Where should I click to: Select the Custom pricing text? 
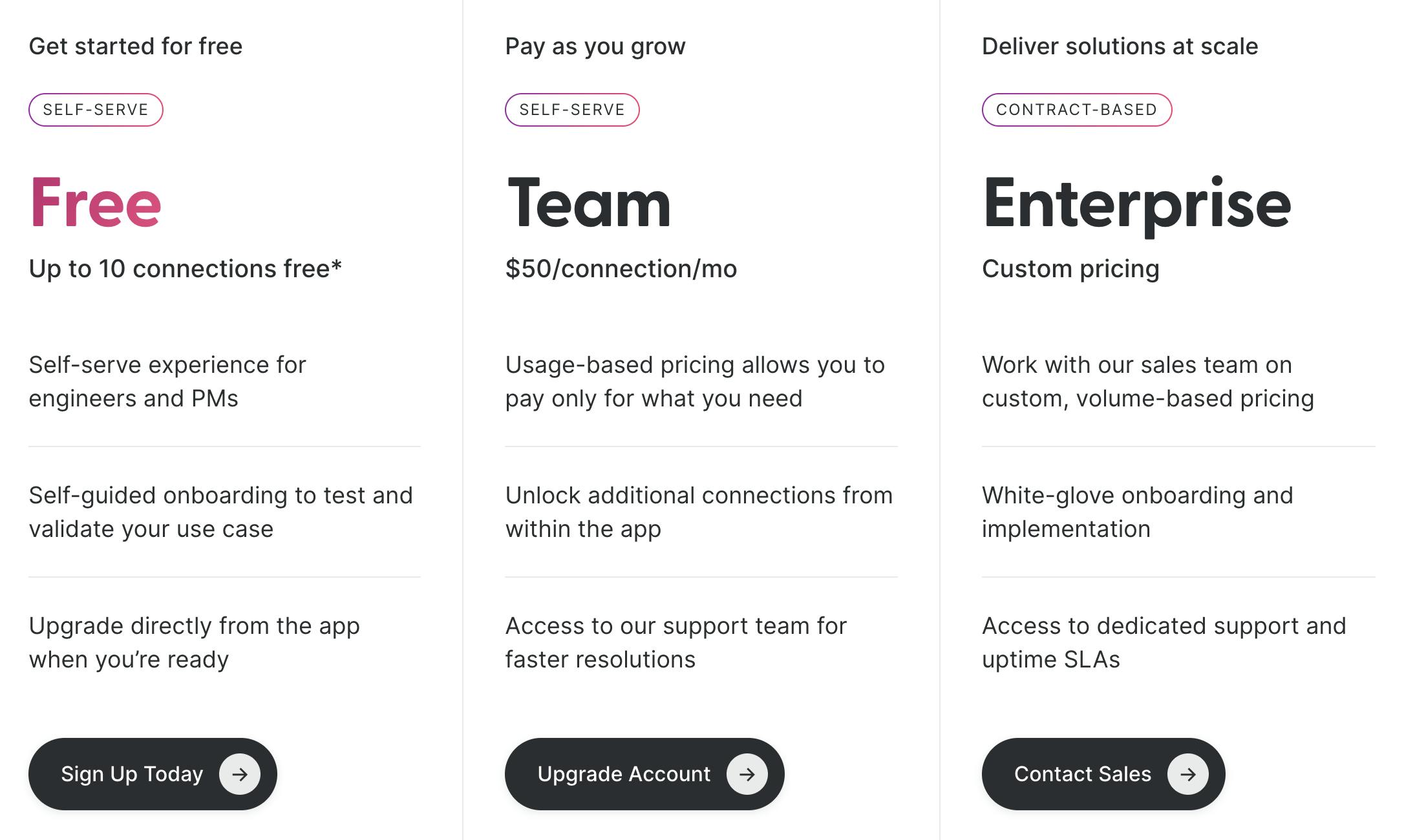1070,269
